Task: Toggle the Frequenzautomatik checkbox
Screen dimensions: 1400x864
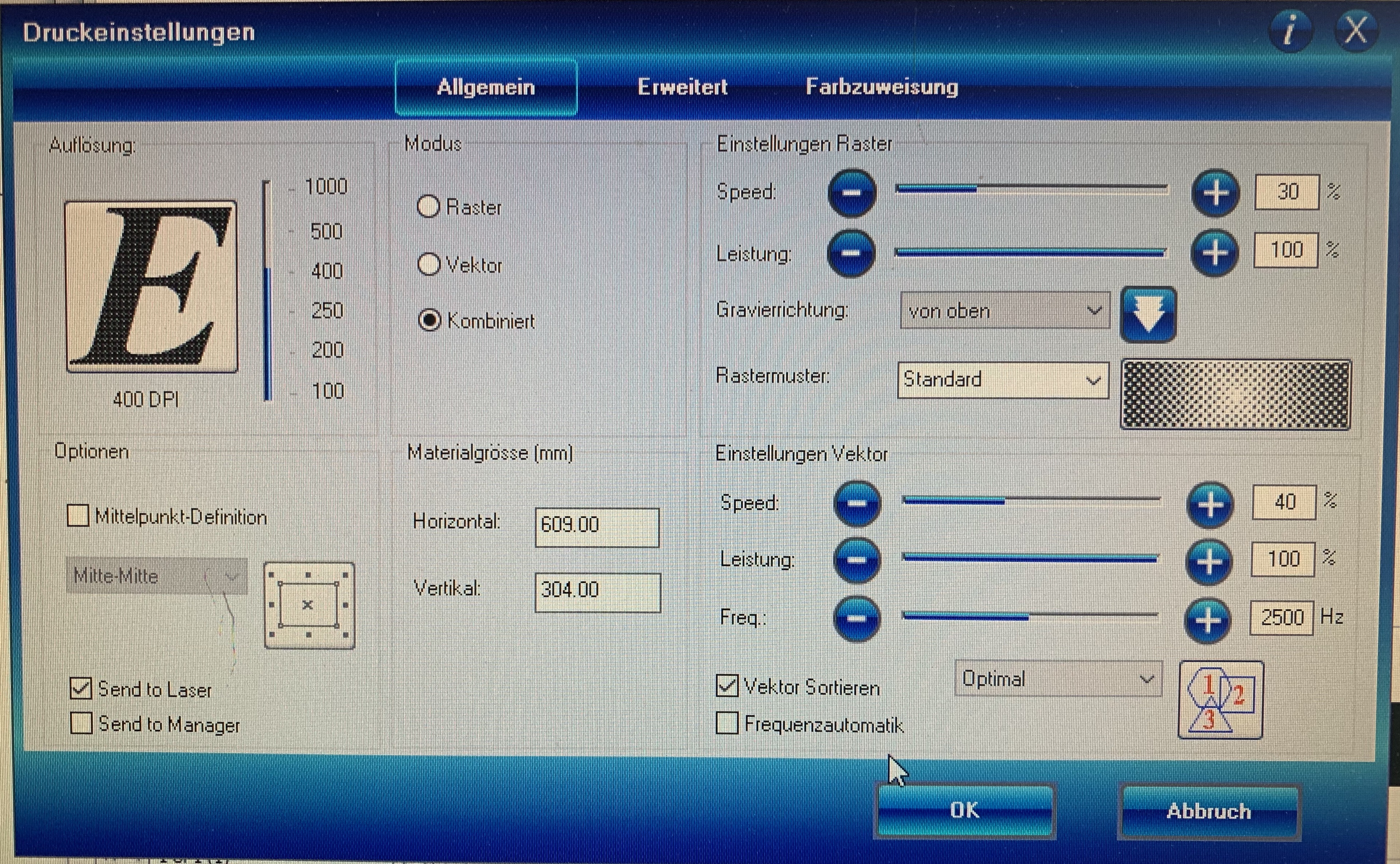Action: click(x=727, y=723)
